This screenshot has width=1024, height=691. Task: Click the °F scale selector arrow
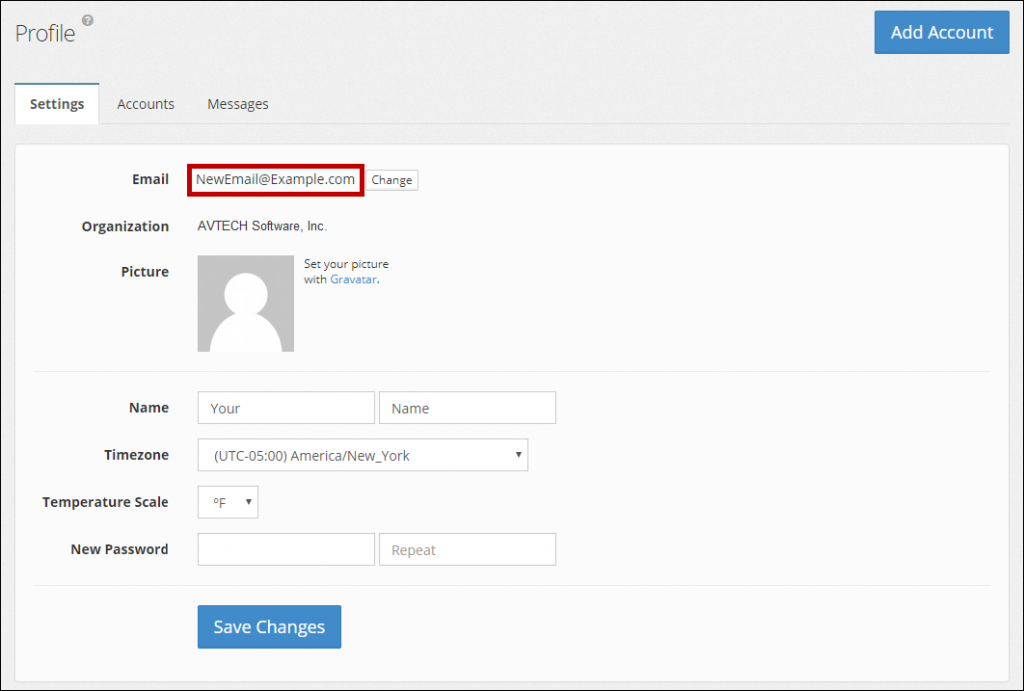click(x=246, y=501)
